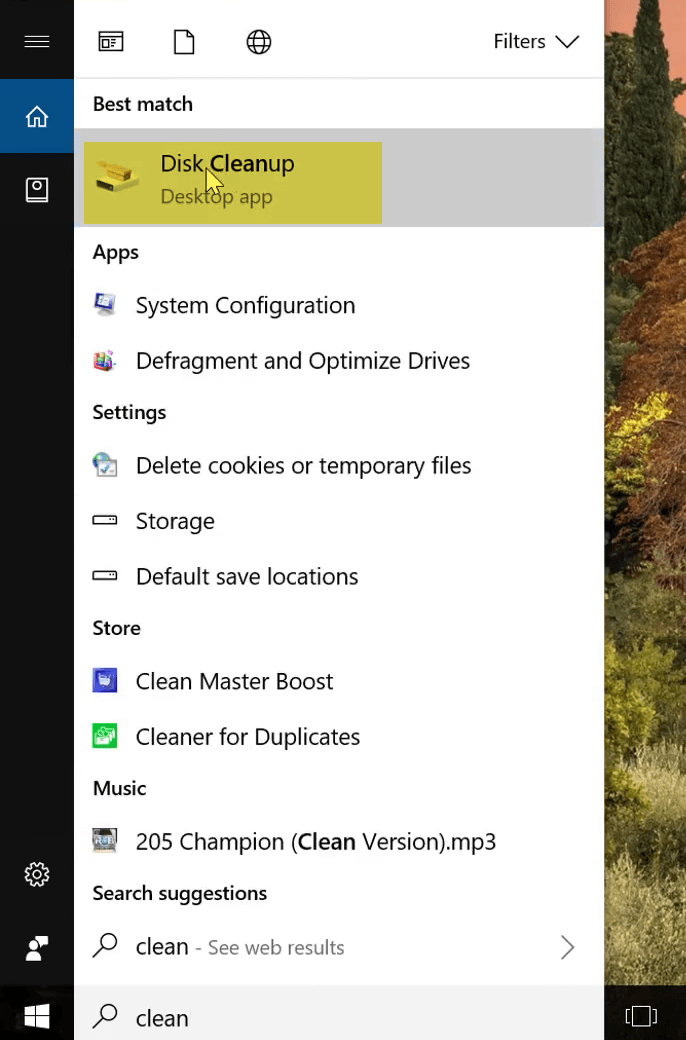The width and height of the screenshot is (686, 1040).
Task: Open the Windows Start button
Action: pyautogui.click(x=36, y=1016)
